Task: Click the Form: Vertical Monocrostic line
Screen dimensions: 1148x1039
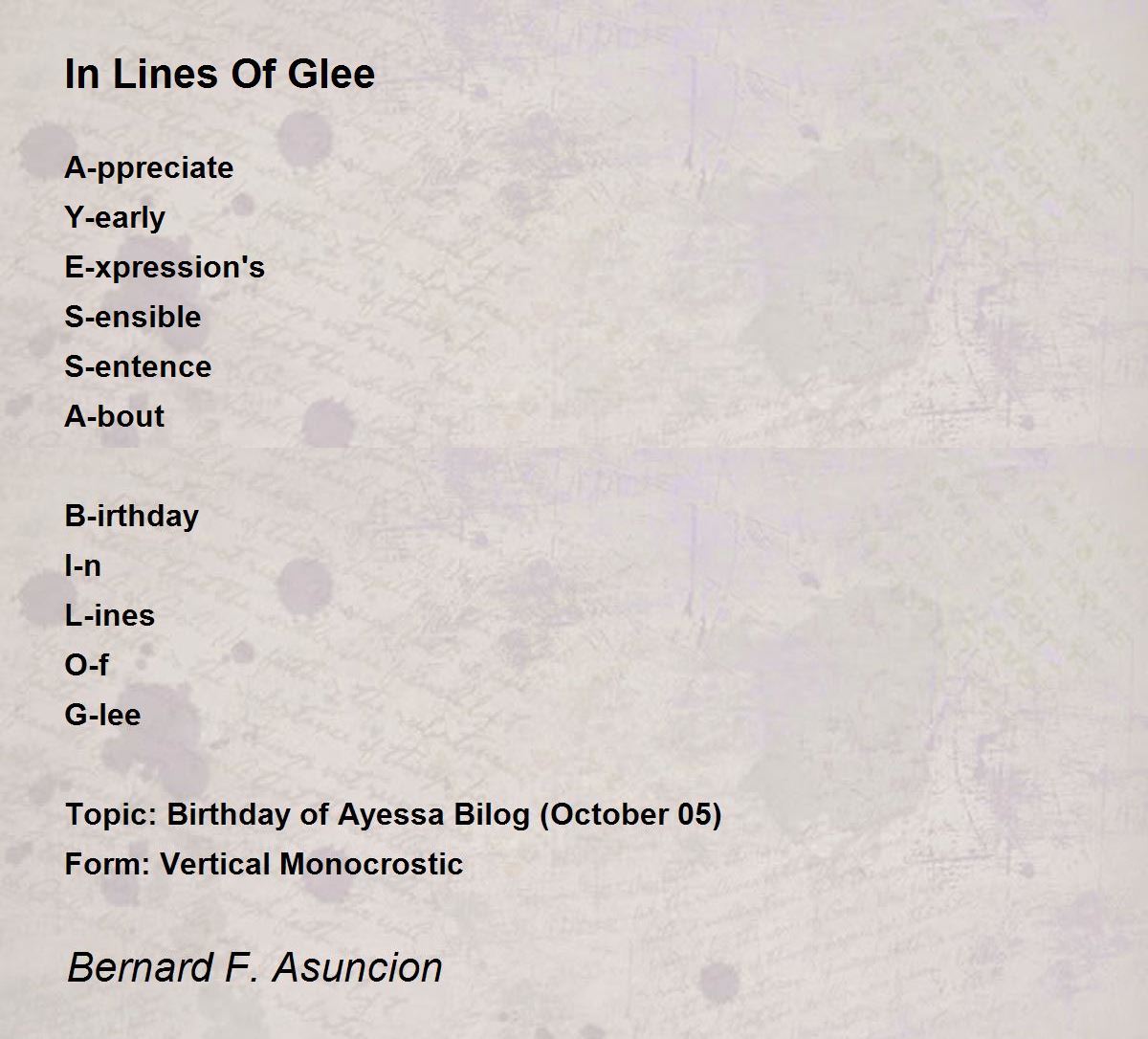Action: [264, 864]
